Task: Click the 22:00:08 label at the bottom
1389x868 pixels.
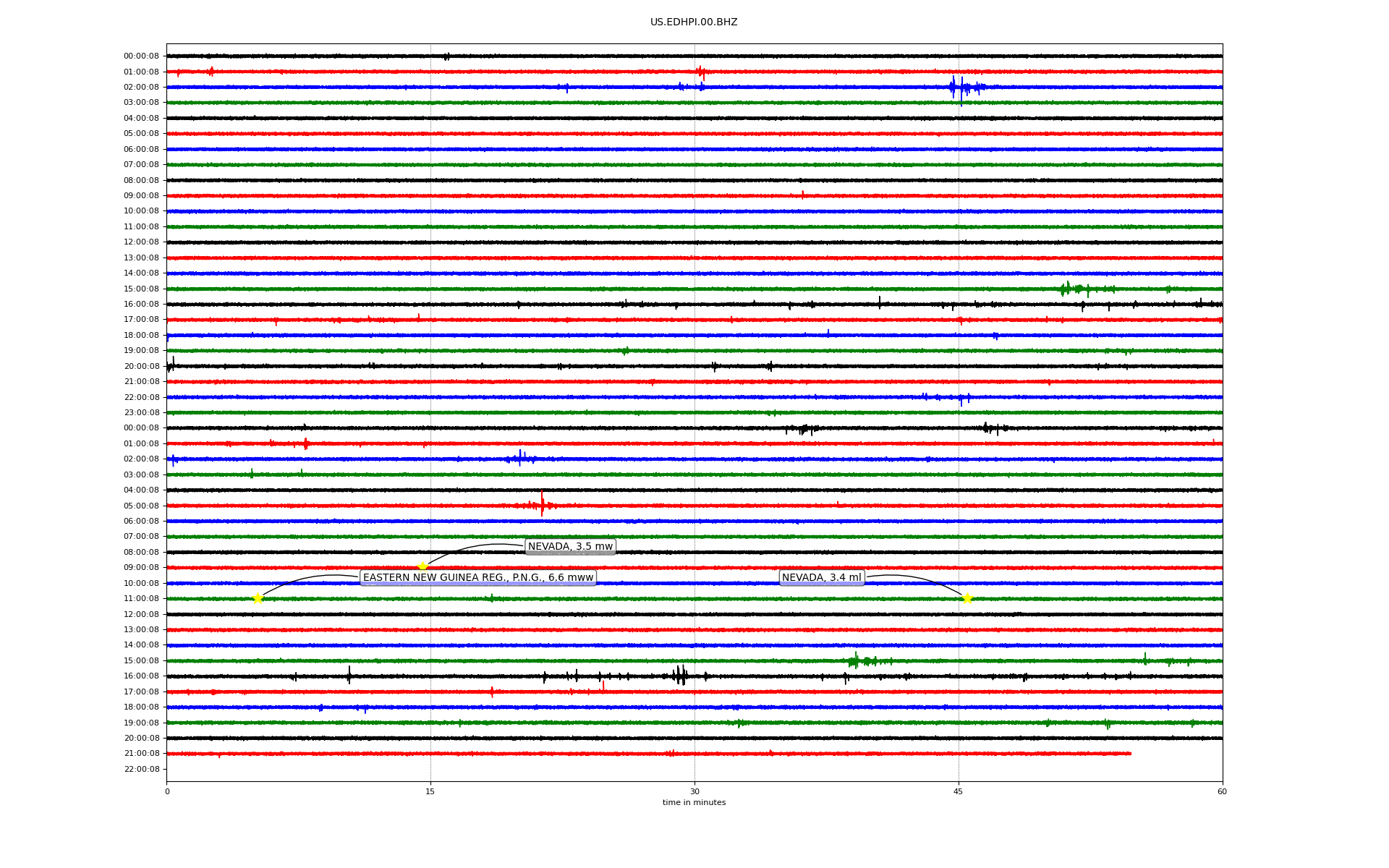Action: click(x=141, y=770)
